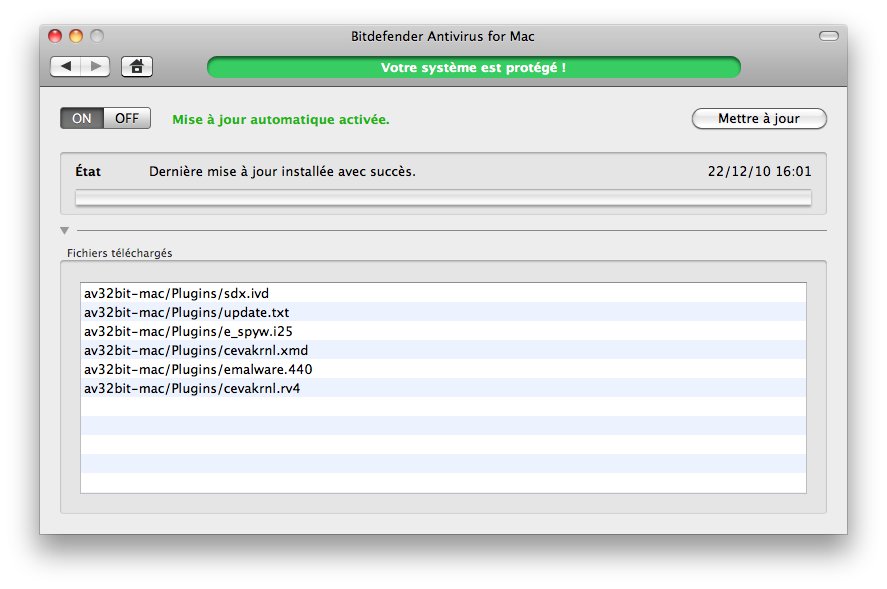Select the update.txt file row
The width and height of the screenshot is (887, 589).
click(x=443, y=312)
